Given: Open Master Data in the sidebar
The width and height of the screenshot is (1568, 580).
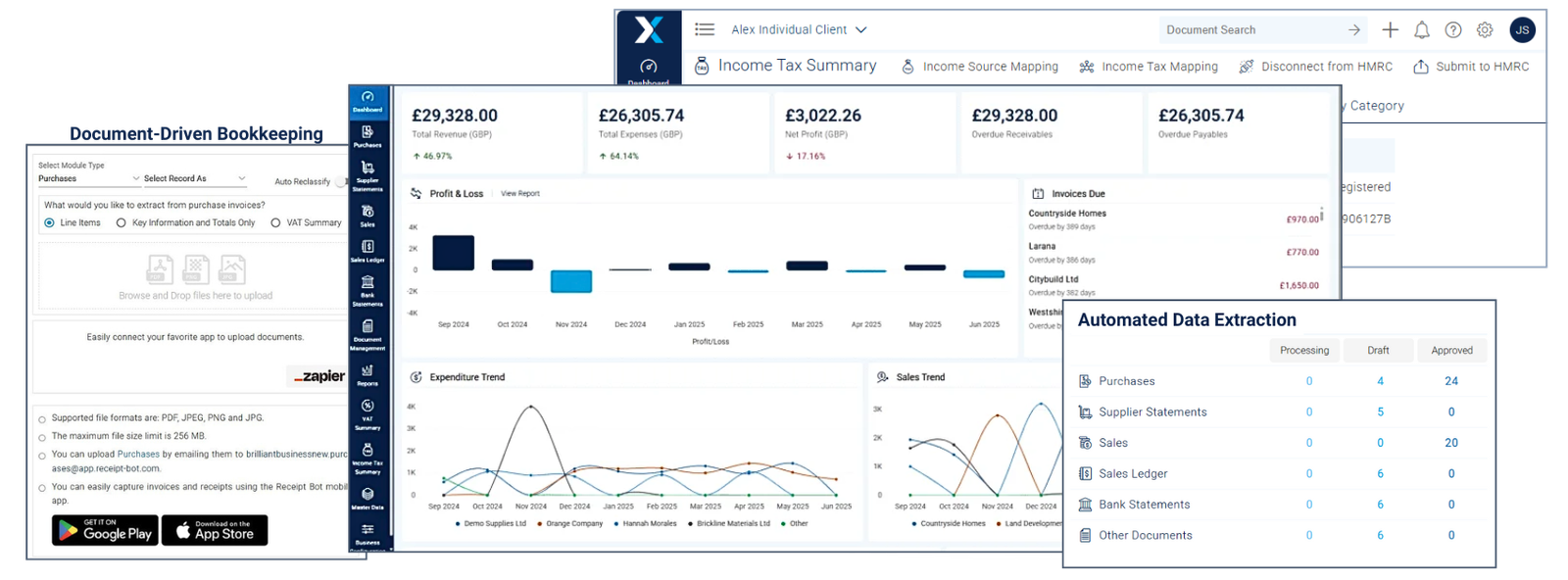Looking at the screenshot, I should [x=367, y=499].
